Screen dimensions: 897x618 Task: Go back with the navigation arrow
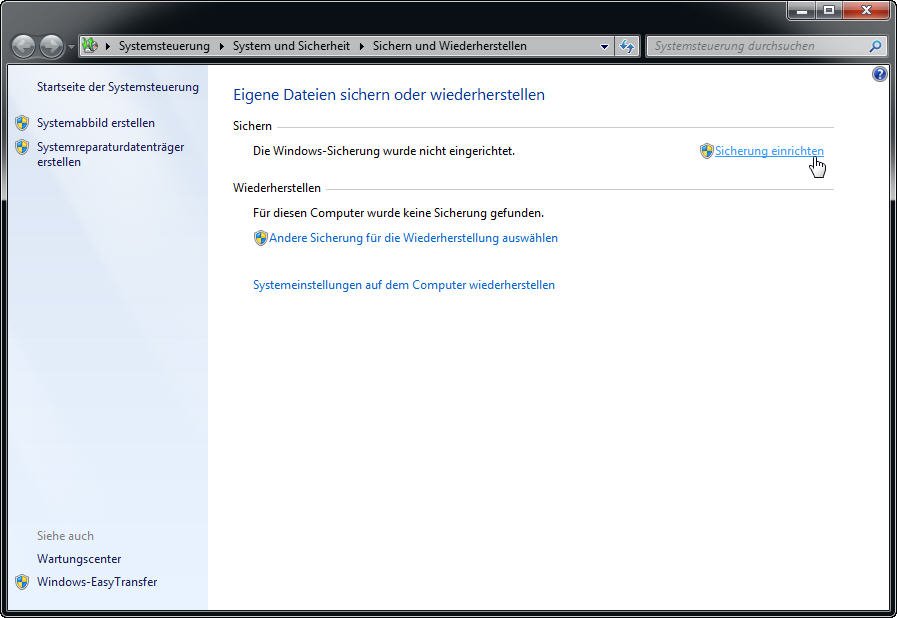[24, 46]
